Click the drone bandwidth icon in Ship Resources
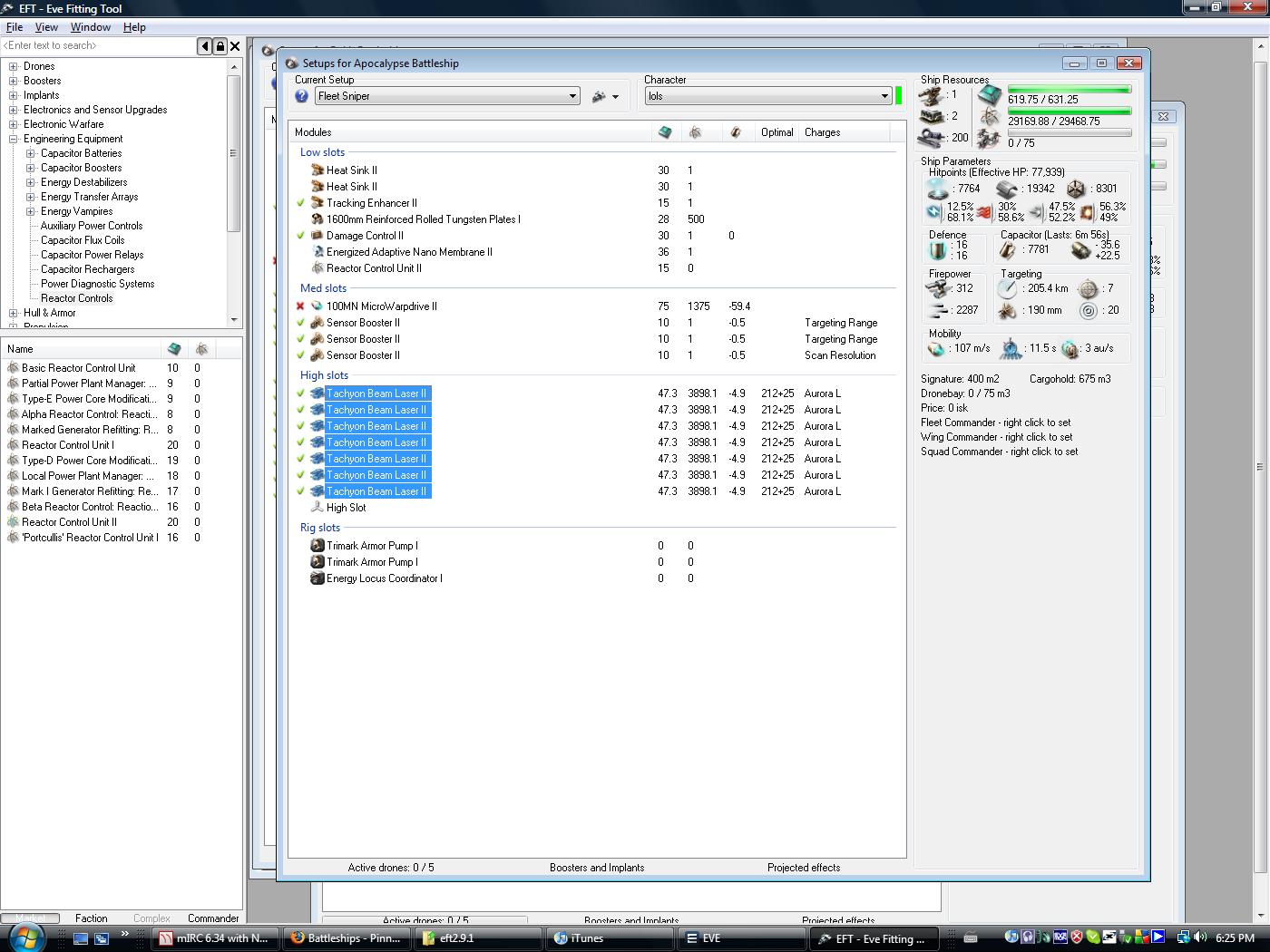Screen dimensions: 1270x952 click(990, 139)
